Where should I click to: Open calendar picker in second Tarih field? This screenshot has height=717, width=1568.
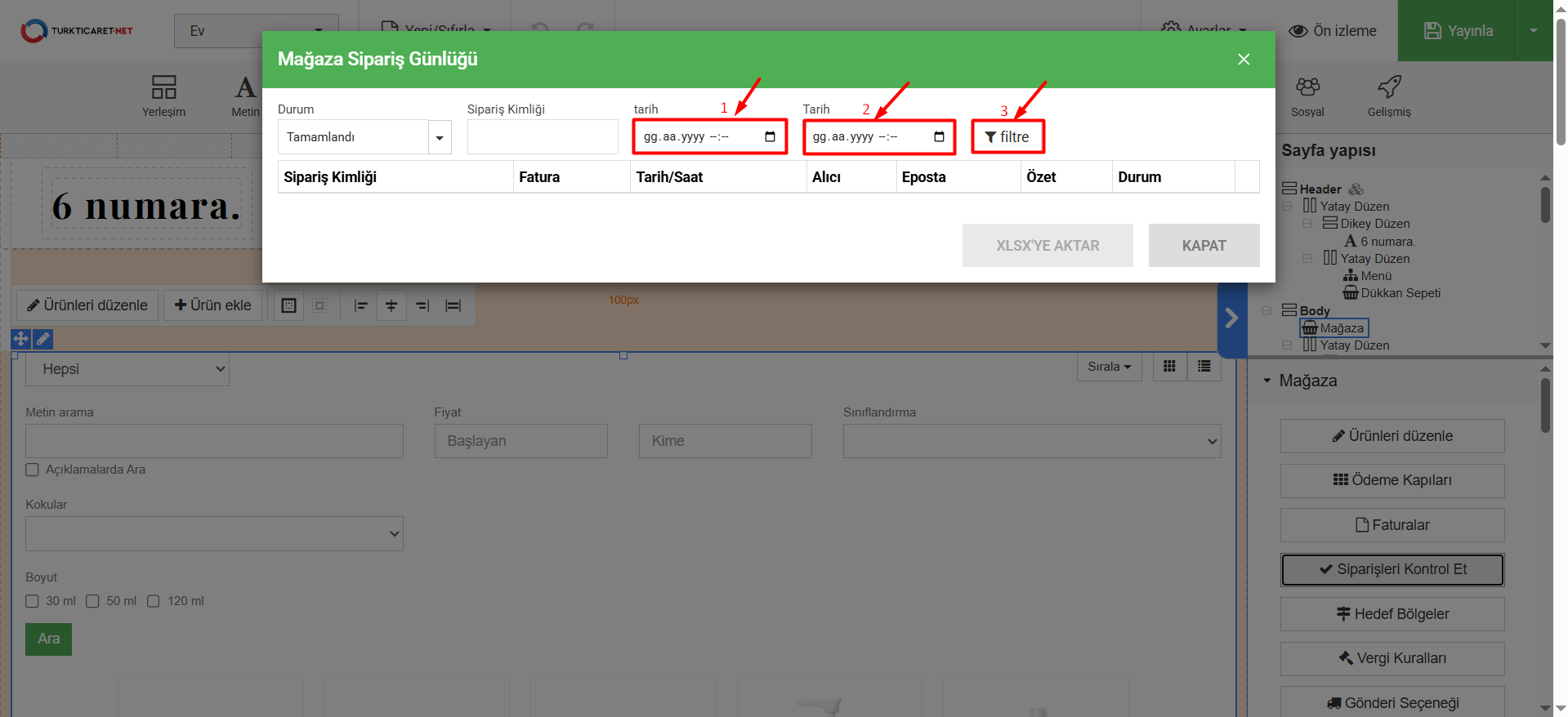(939, 136)
